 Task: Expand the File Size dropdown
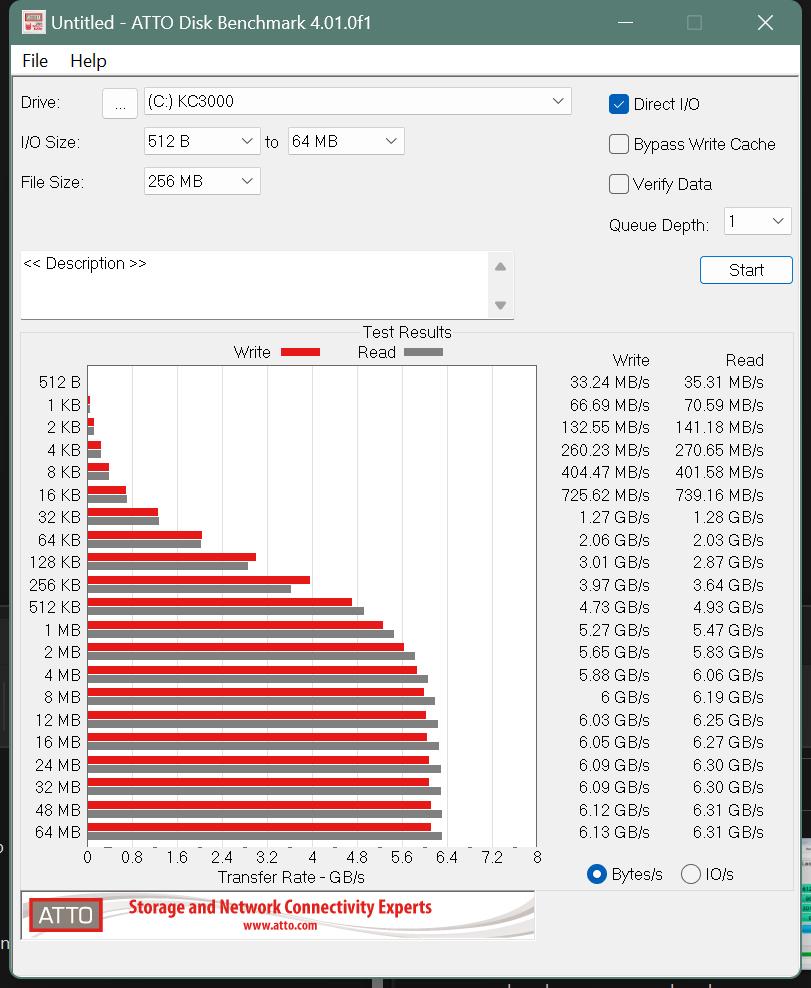[202, 181]
